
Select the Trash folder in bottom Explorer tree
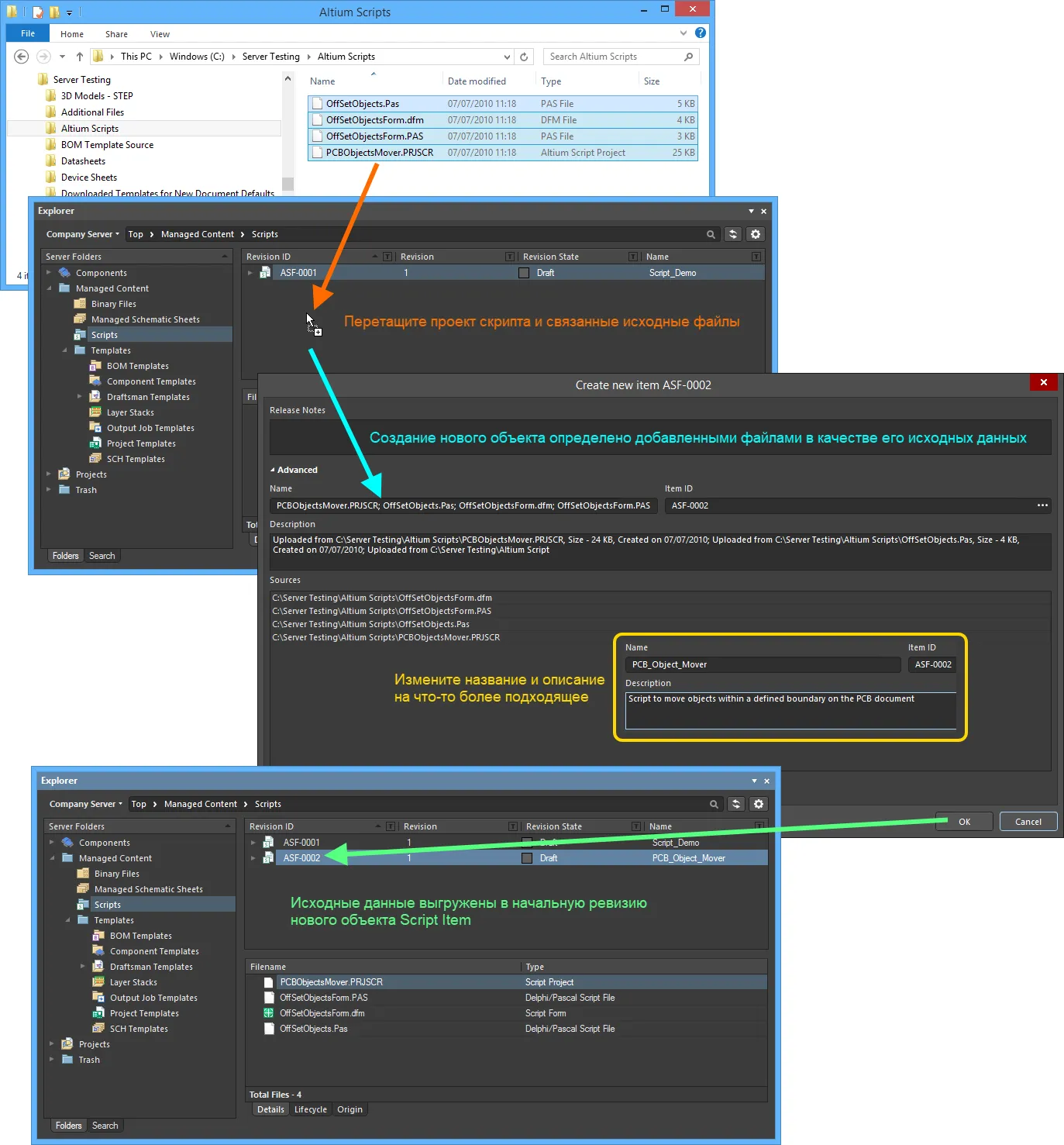tap(89, 1060)
